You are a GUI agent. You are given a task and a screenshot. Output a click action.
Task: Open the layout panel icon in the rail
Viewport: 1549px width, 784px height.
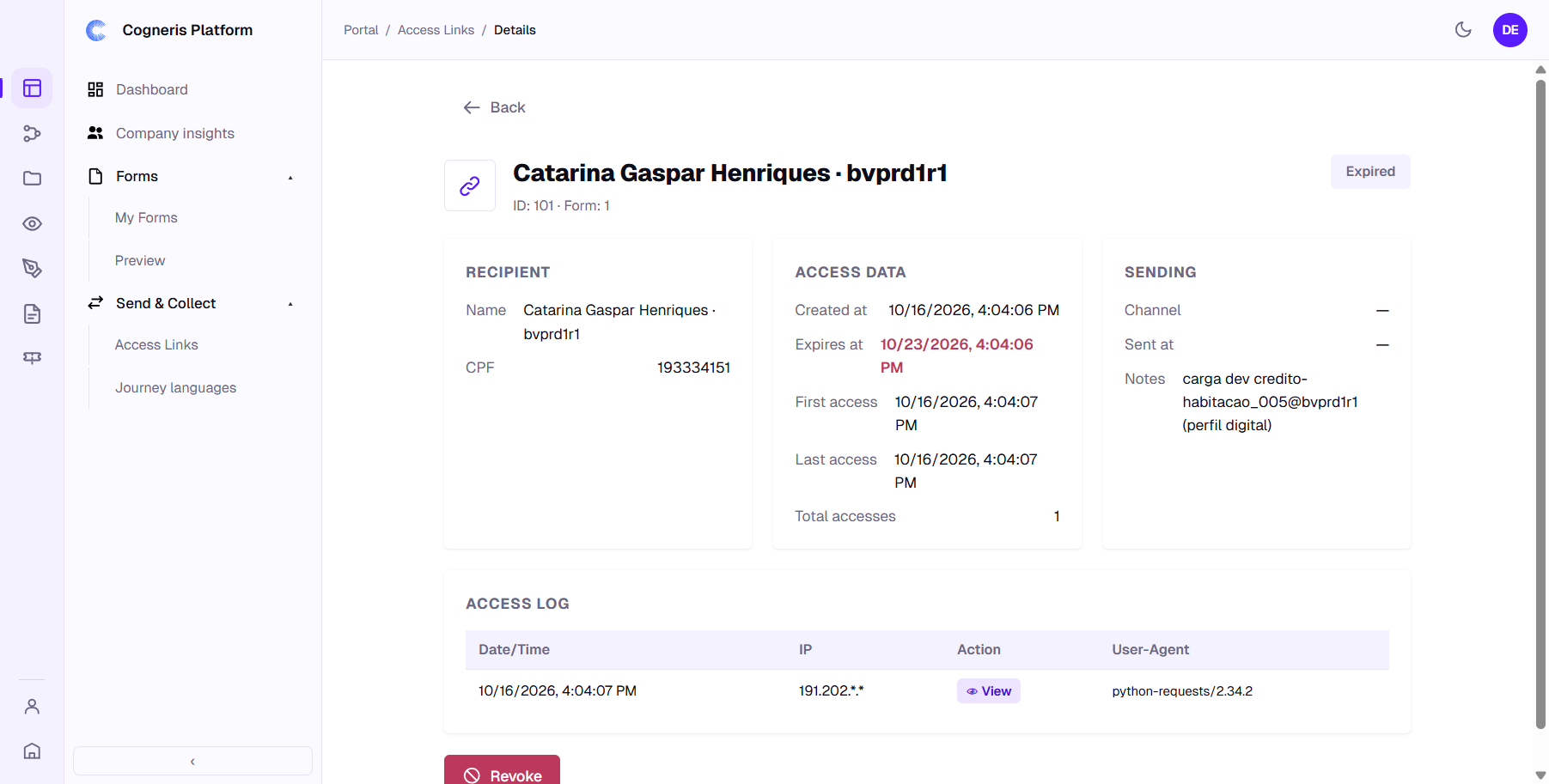32,88
